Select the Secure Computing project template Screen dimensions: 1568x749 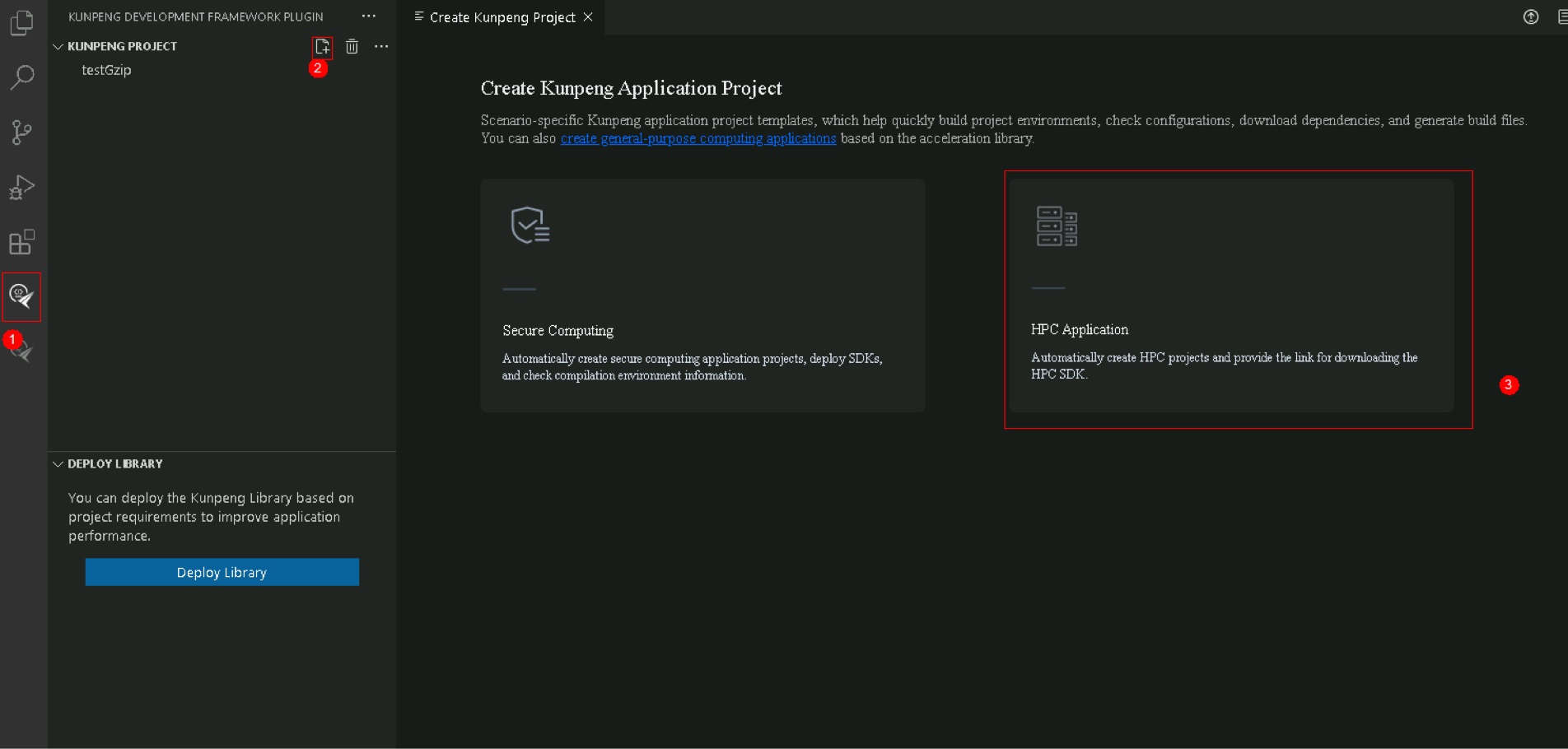(x=702, y=295)
